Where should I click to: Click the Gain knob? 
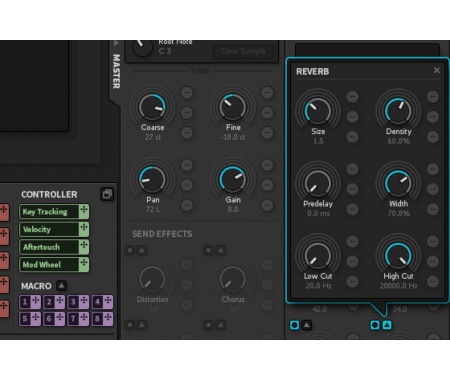233,179
